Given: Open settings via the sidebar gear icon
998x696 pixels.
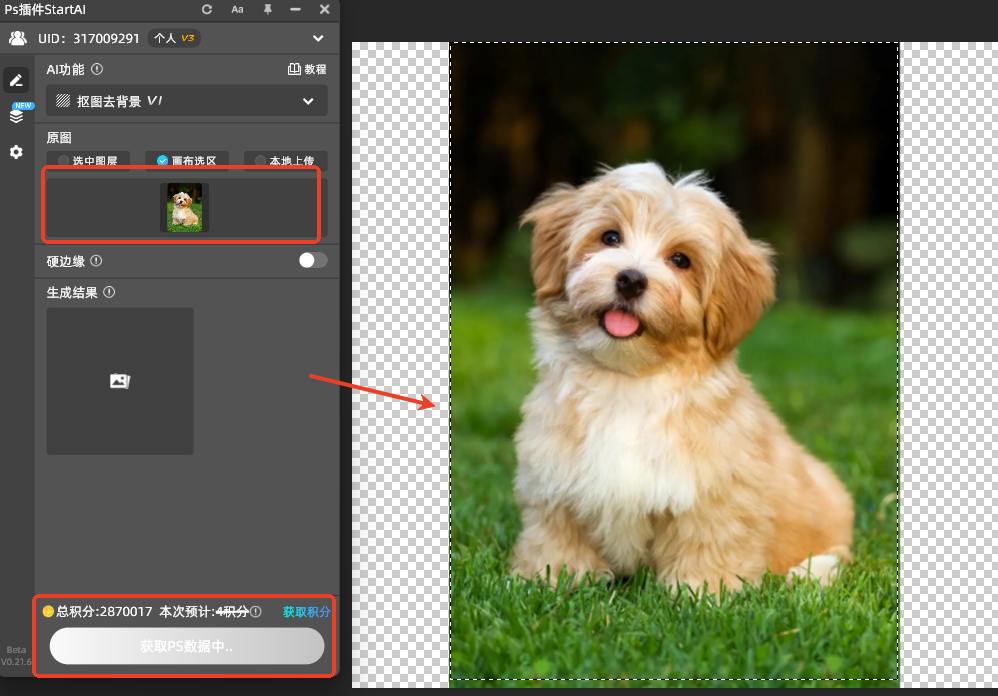Looking at the screenshot, I should pos(16,152).
